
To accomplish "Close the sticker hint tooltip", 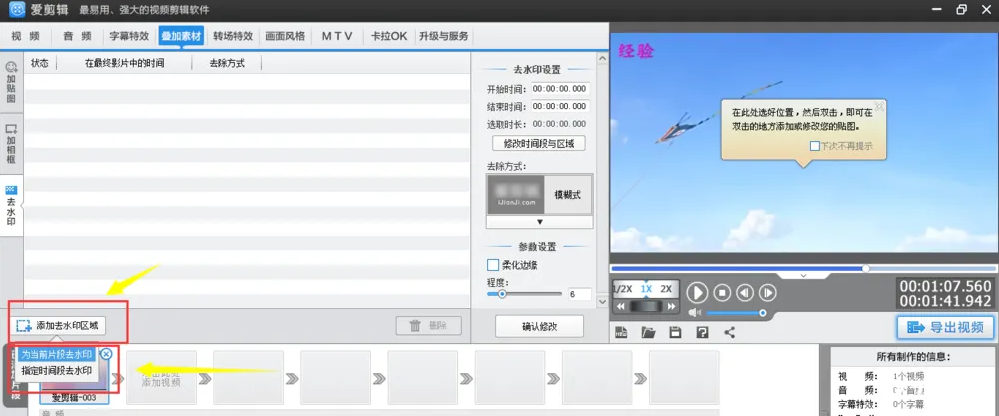I will coord(879,106).
